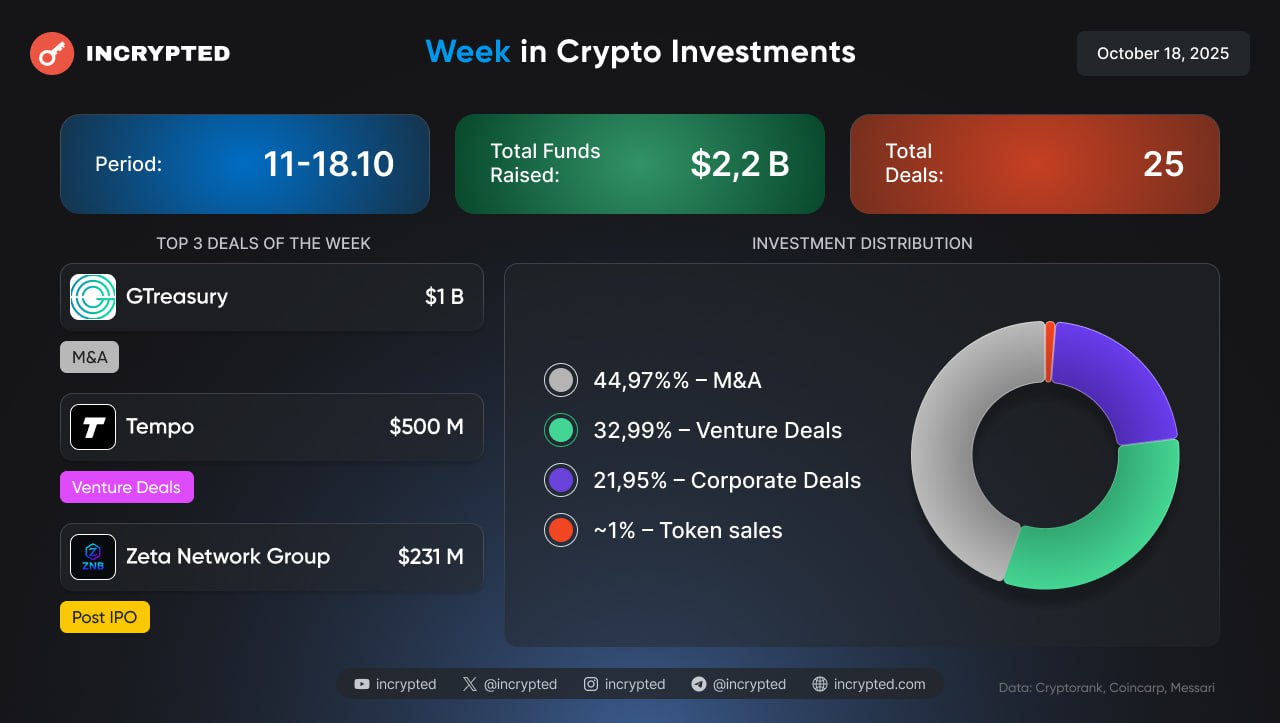This screenshot has height=723, width=1280.
Task: Click the pink Venture Deals tag
Action: coord(126,487)
